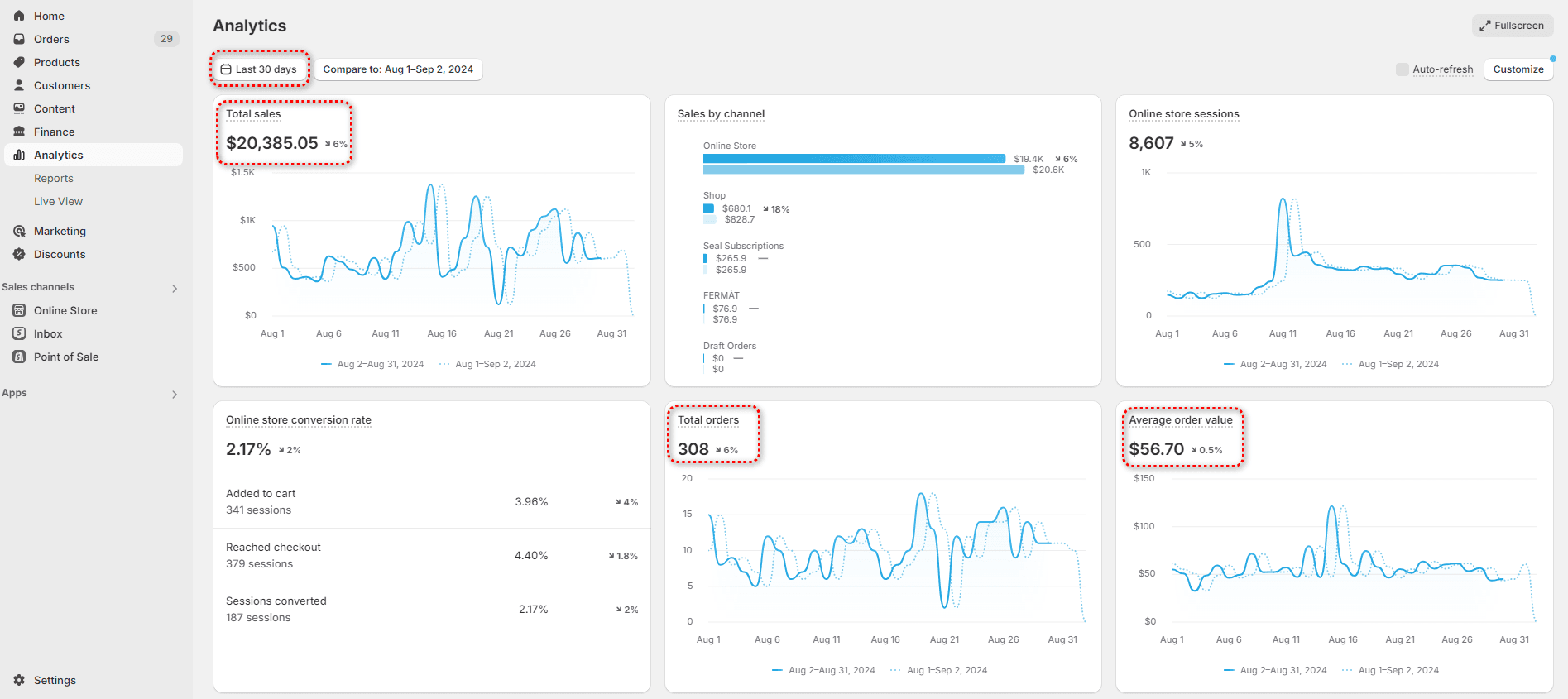
Task: Open the Online store conversion rate title
Action: 299,420
